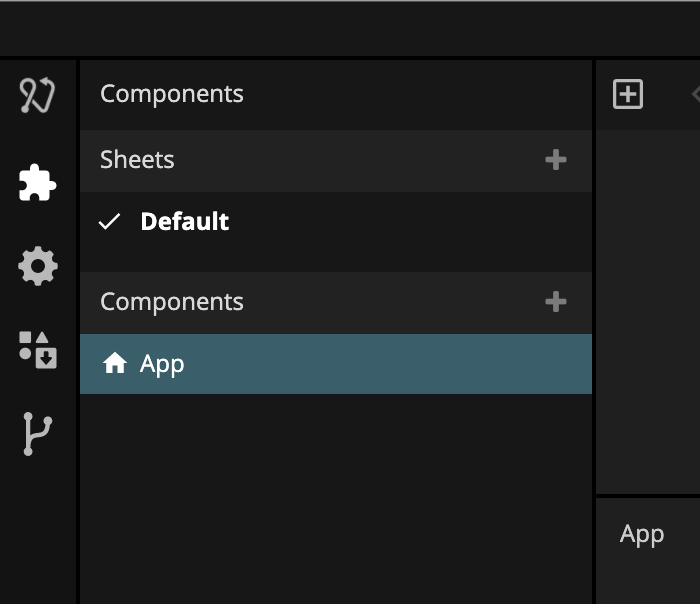700x604 pixels.
Task: Select the App component row
Action: [x=335, y=364]
